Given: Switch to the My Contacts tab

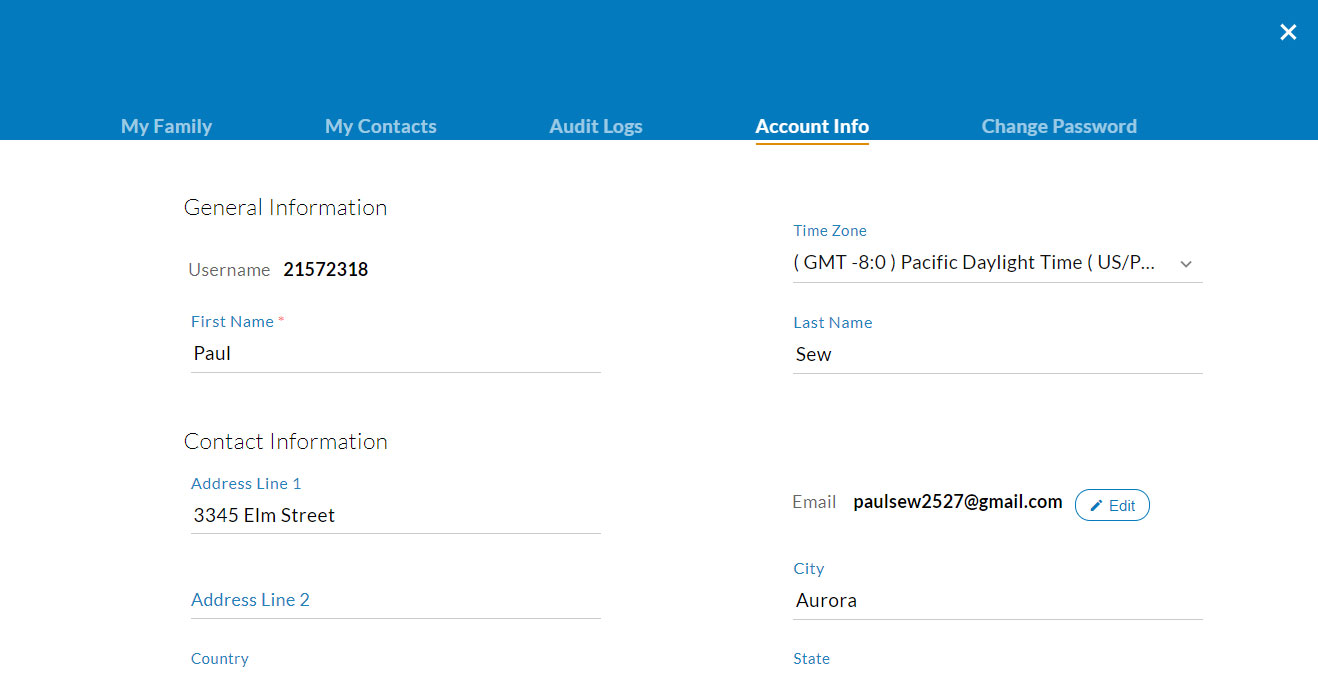Looking at the screenshot, I should [x=380, y=126].
